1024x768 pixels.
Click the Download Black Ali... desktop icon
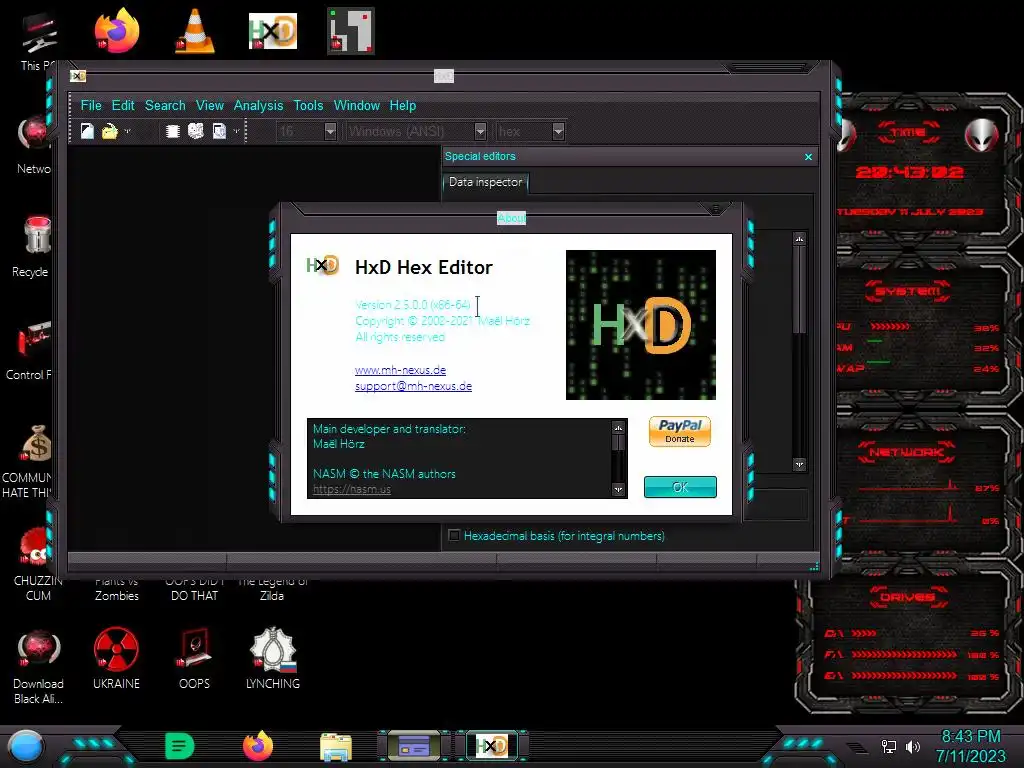38,650
